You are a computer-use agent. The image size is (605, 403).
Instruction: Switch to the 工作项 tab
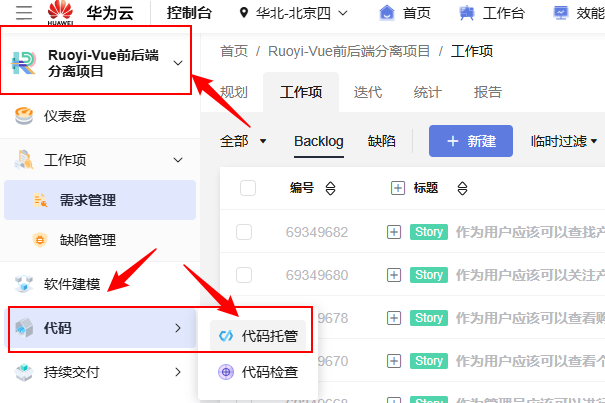click(301, 92)
